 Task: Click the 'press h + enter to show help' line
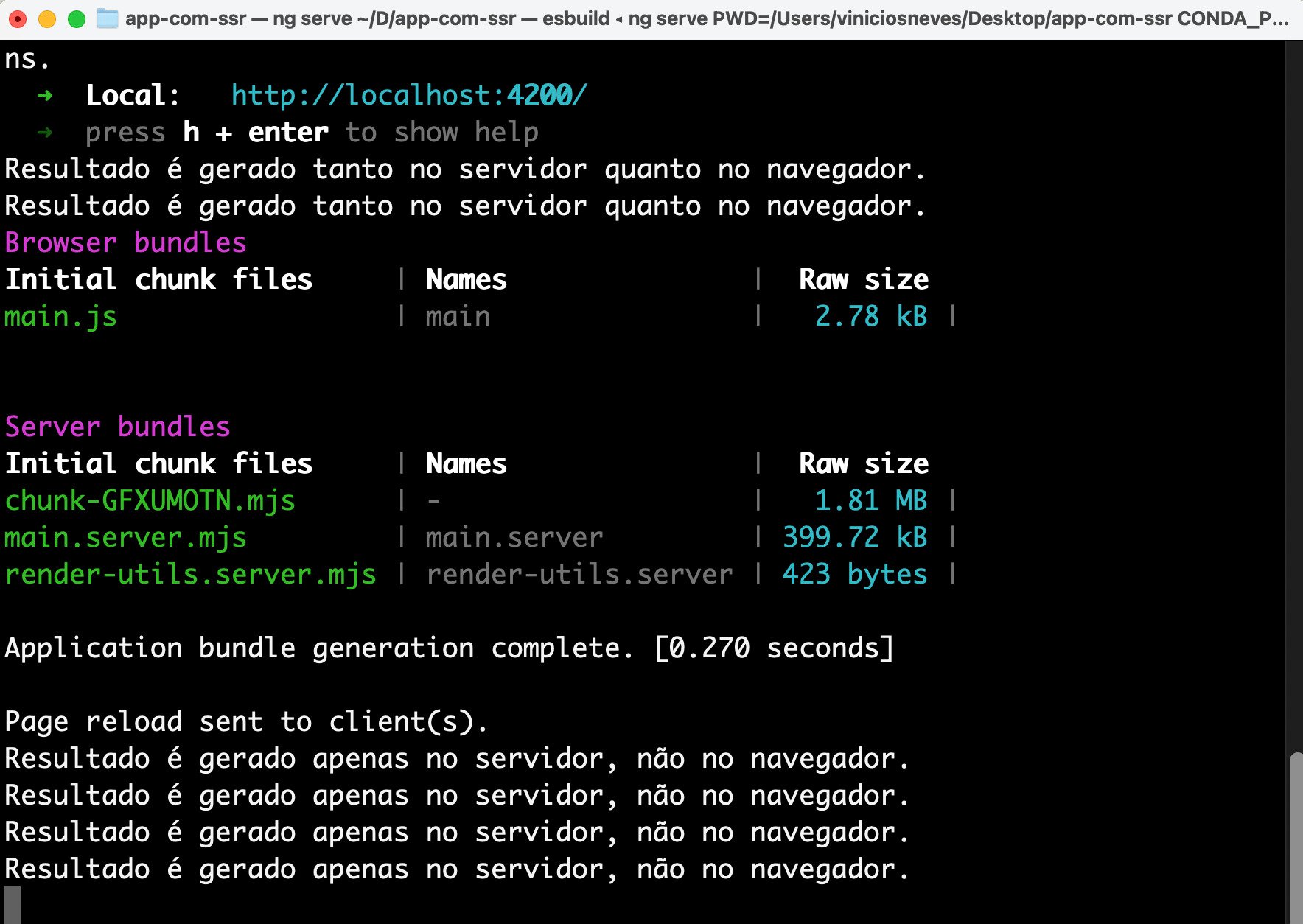coord(312,133)
